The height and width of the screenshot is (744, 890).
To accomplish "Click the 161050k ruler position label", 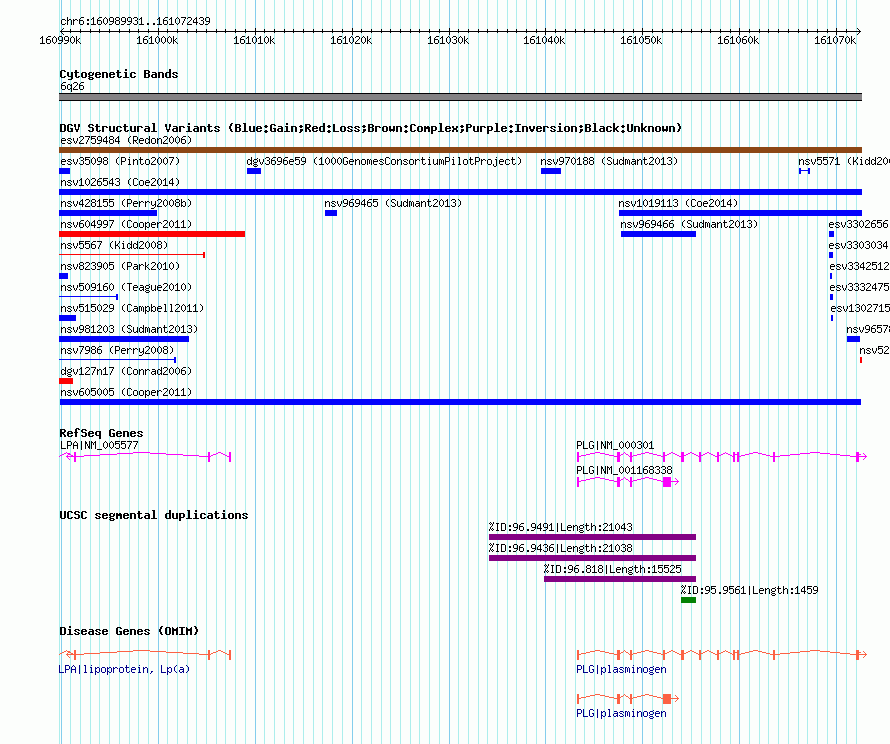I will 641,40.
